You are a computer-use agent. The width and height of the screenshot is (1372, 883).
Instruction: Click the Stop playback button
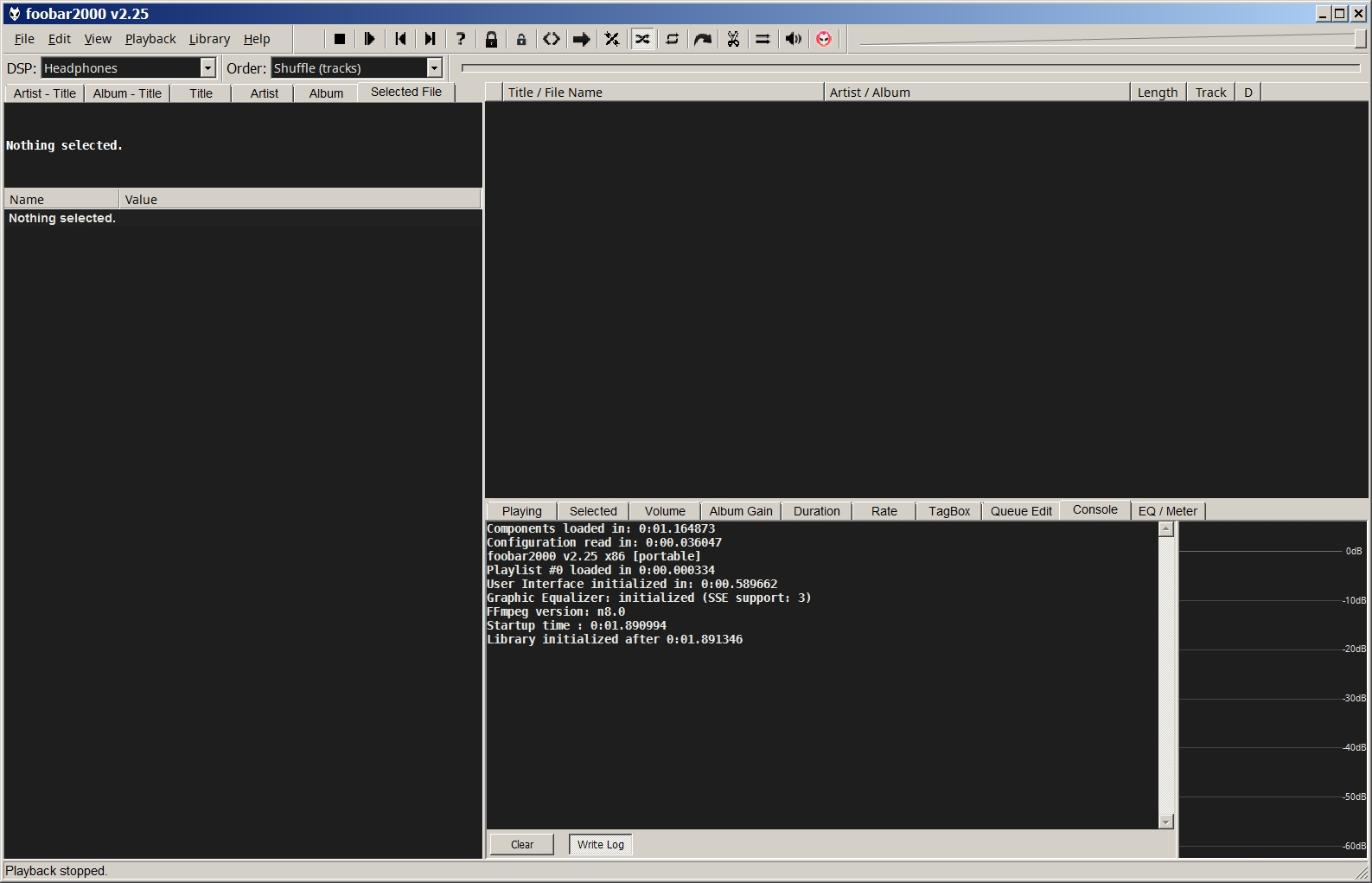(x=340, y=39)
